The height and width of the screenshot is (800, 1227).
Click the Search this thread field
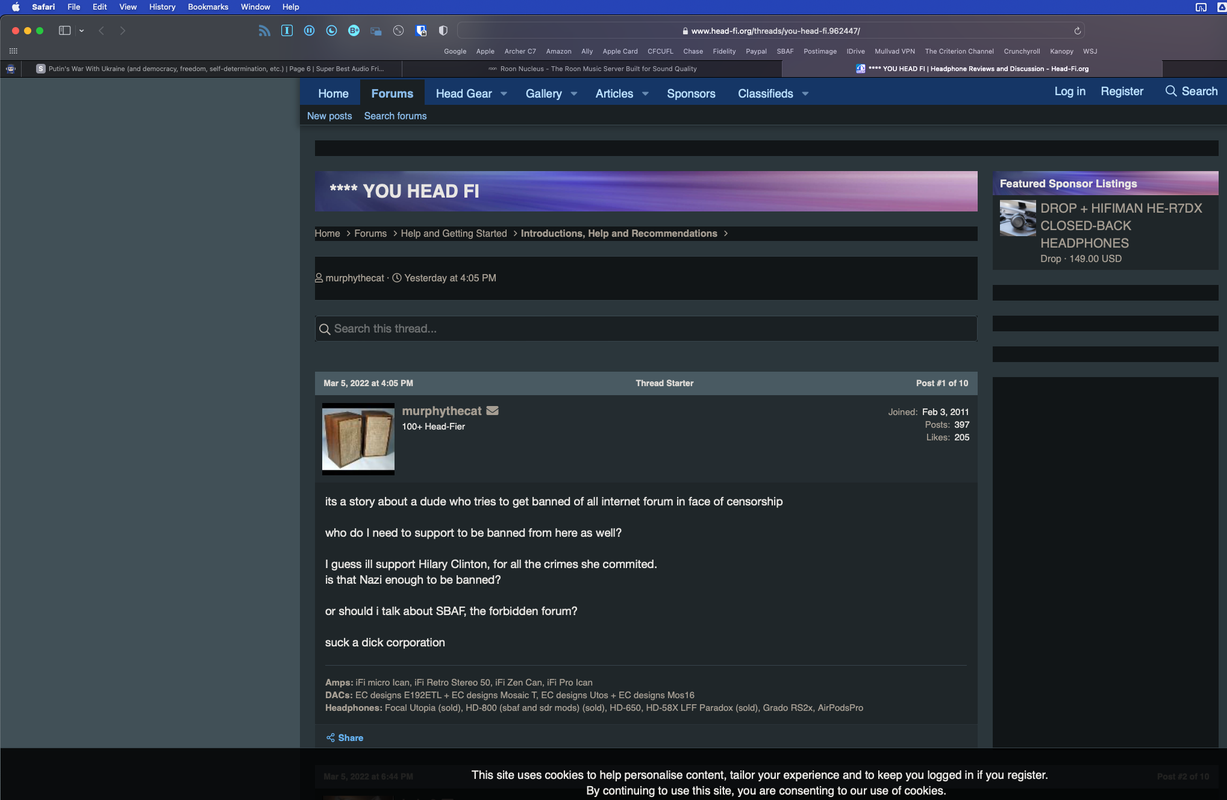(x=646, y=328)
